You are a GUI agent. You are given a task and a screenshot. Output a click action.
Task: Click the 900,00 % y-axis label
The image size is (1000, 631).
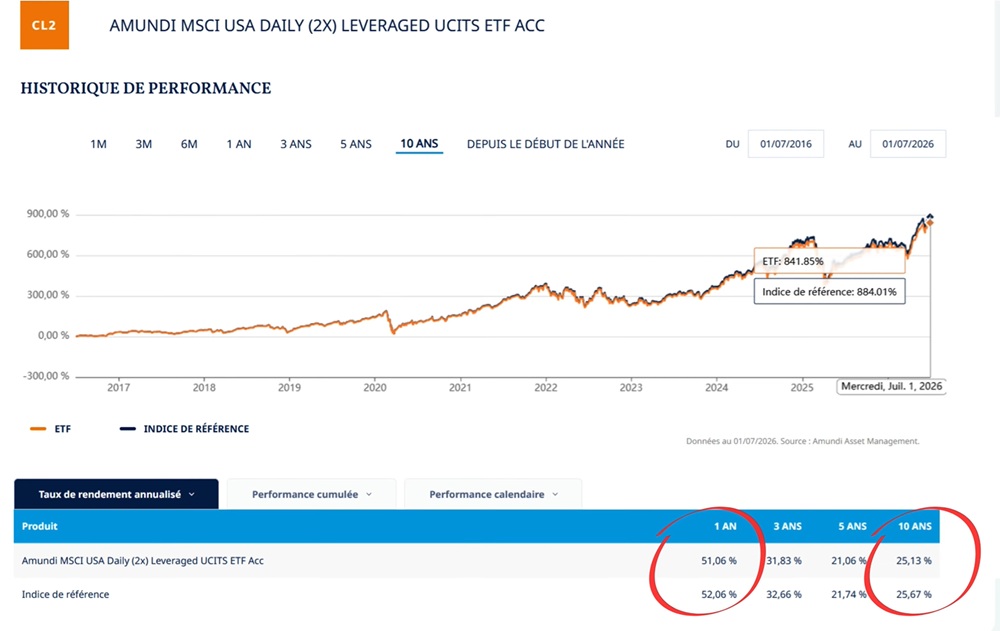[x=48, y=214]
